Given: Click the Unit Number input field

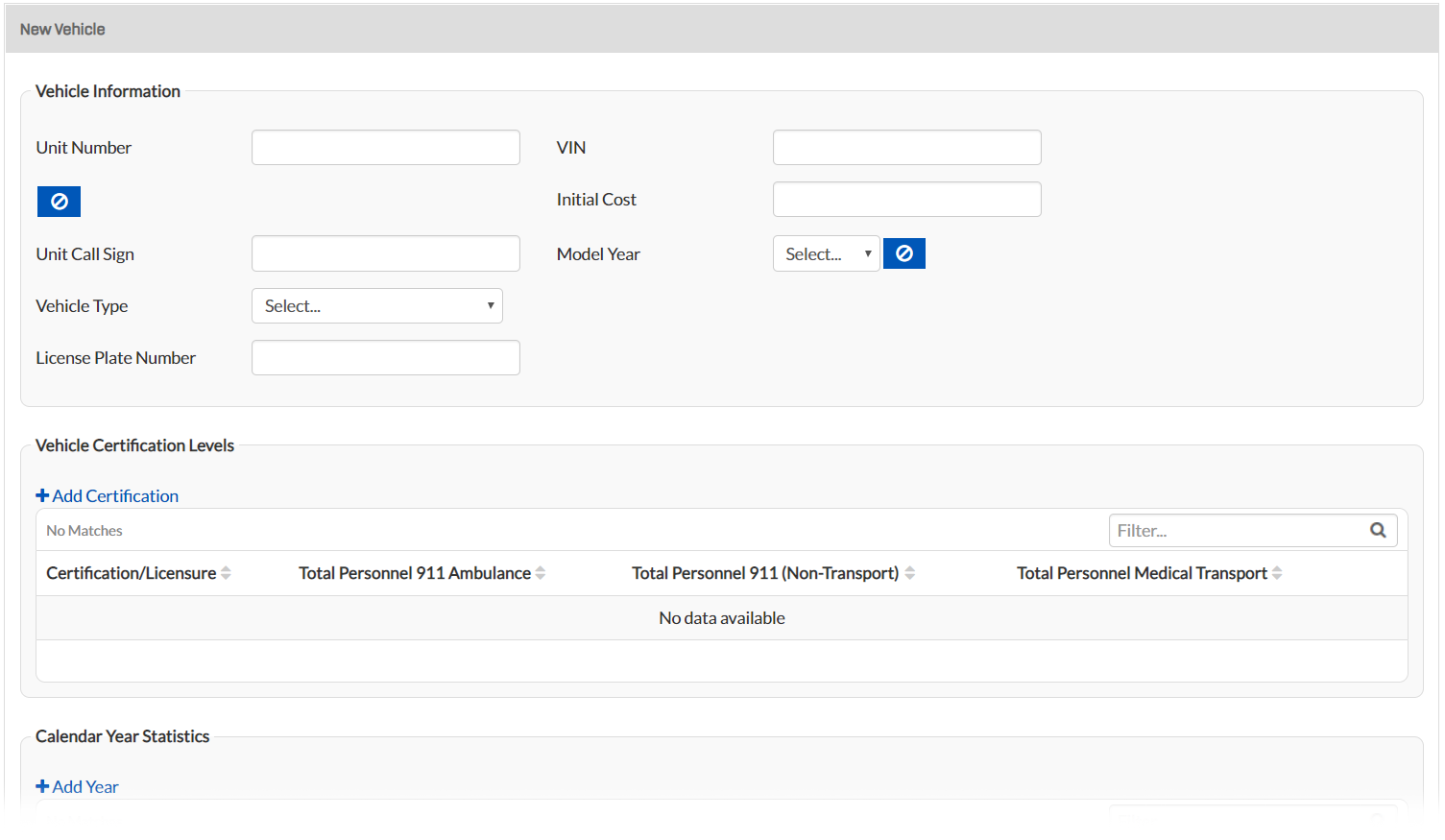Looking at the screenshot, I should point(385,147).
